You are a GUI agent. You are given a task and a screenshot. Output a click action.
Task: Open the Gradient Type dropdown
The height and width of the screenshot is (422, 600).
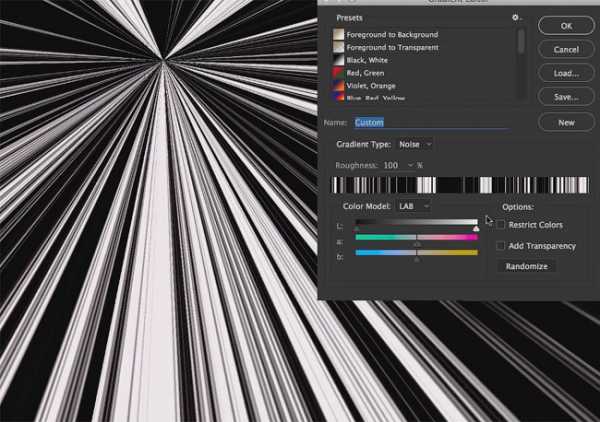(415, 144)
